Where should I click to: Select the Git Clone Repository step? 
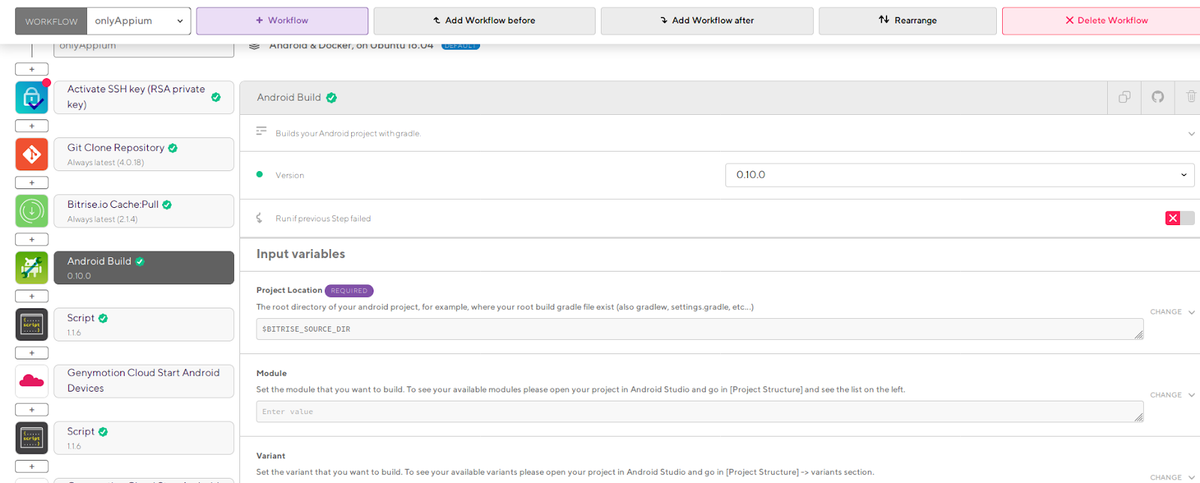[144, 154]
